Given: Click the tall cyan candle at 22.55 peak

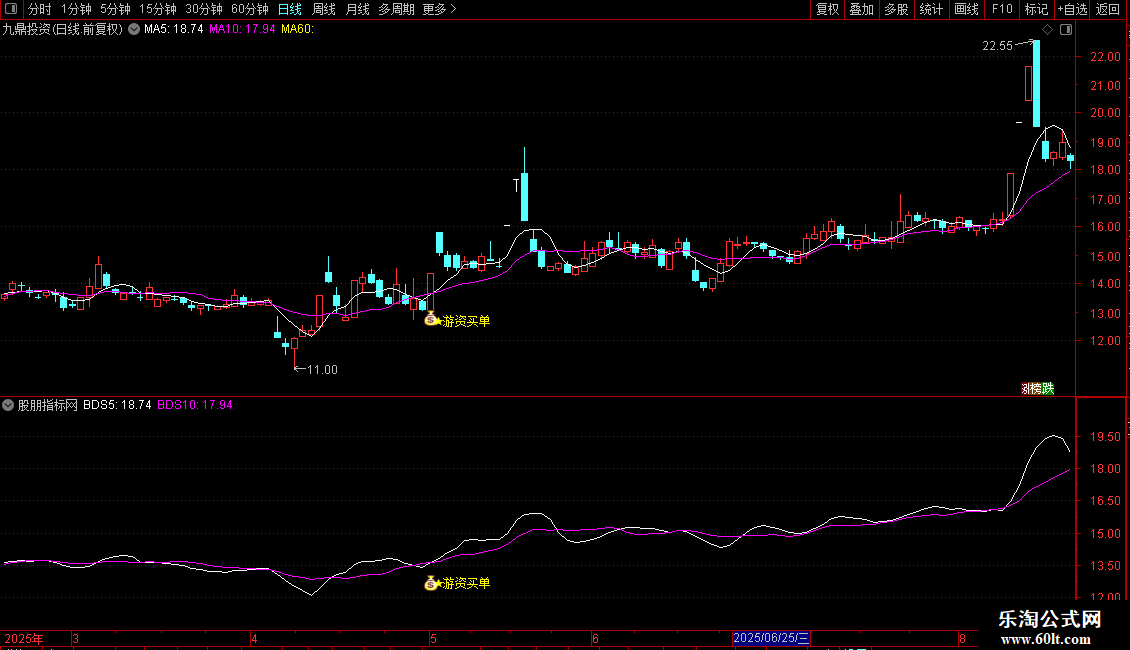Looking at the screenshot, I should [x=1036, y=84].
